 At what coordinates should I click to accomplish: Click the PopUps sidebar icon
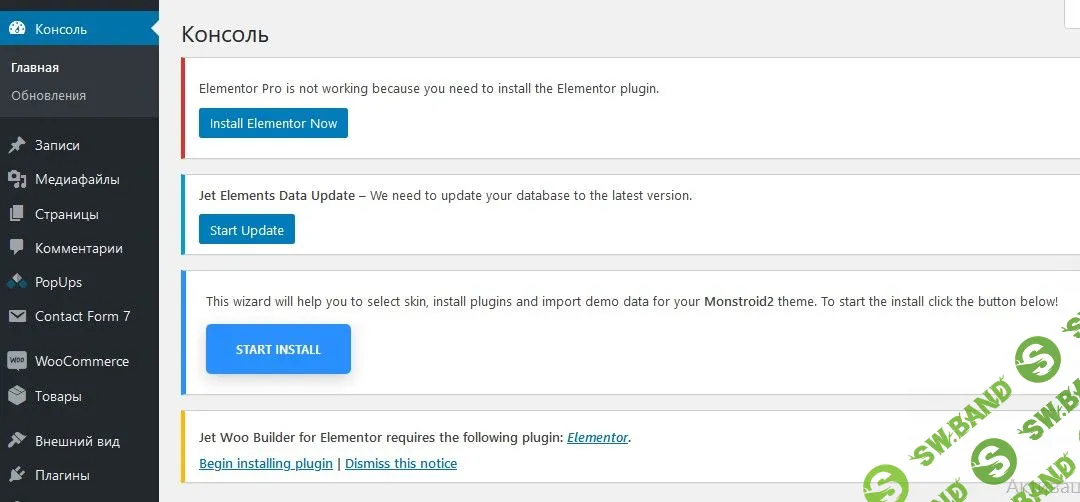click(x=17, y=282)
